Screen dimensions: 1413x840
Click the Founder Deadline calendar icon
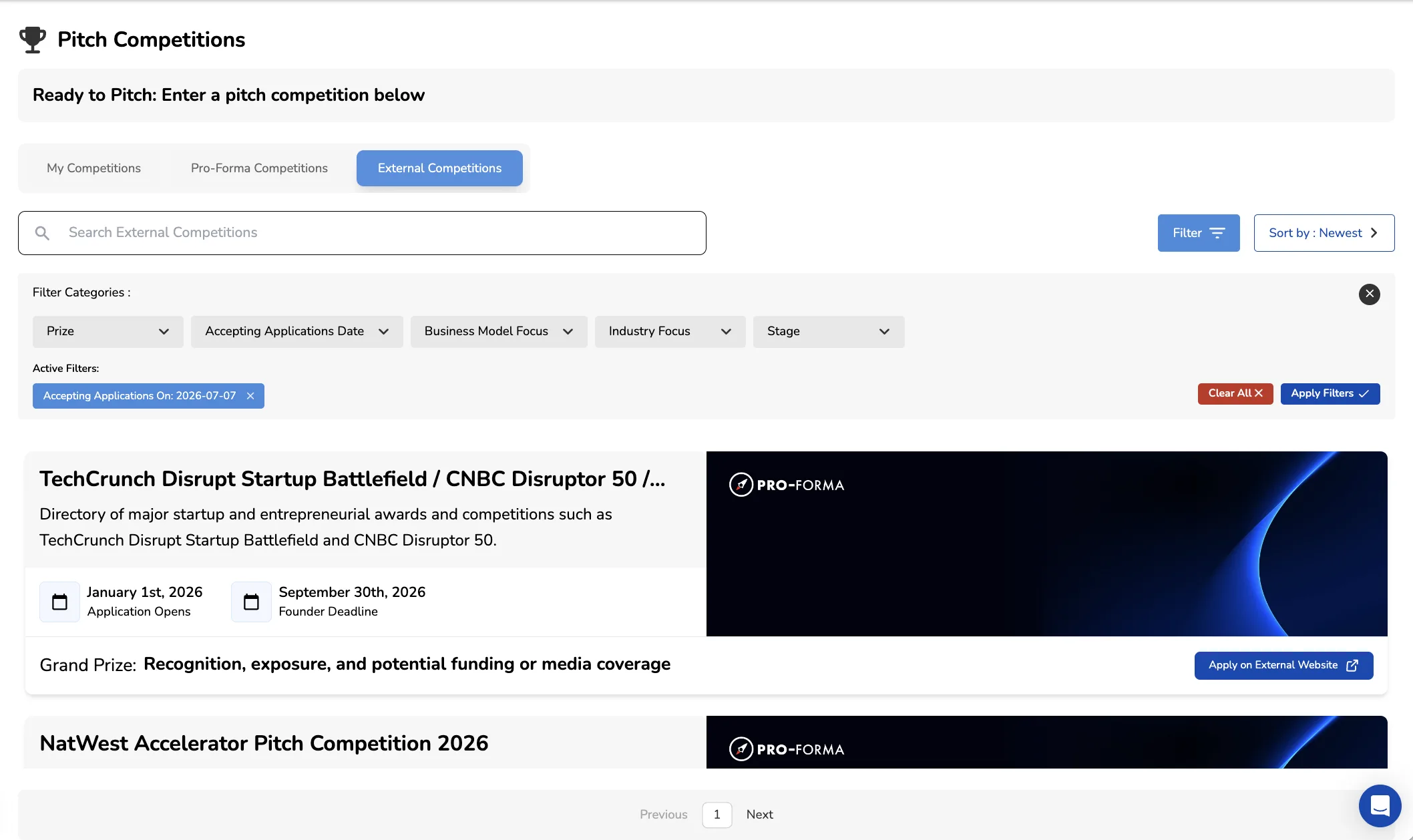pos(251,602)
